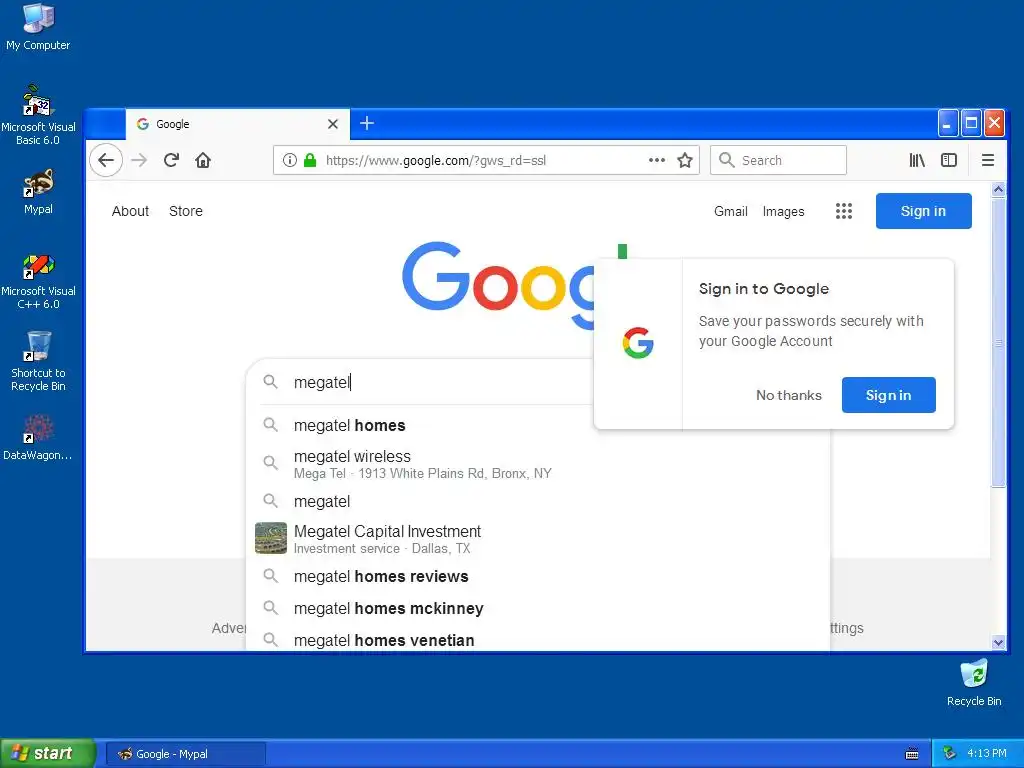This screenshot has height=768, width=1024.
Task: Show site information icon in address bar
Action: pyautogui.click(x=290, y=160)
